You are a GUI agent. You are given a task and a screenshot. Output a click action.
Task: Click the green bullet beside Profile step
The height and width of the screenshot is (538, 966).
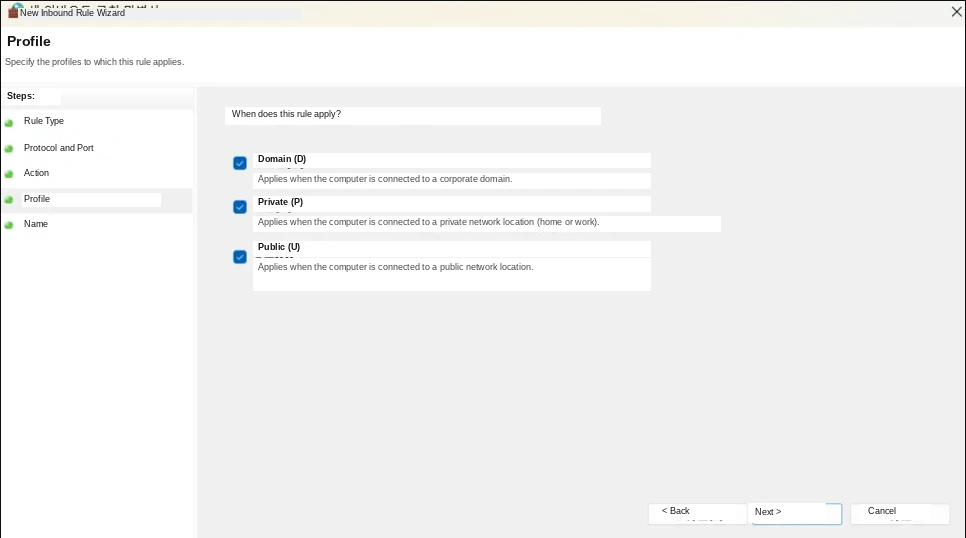point(9,200)
